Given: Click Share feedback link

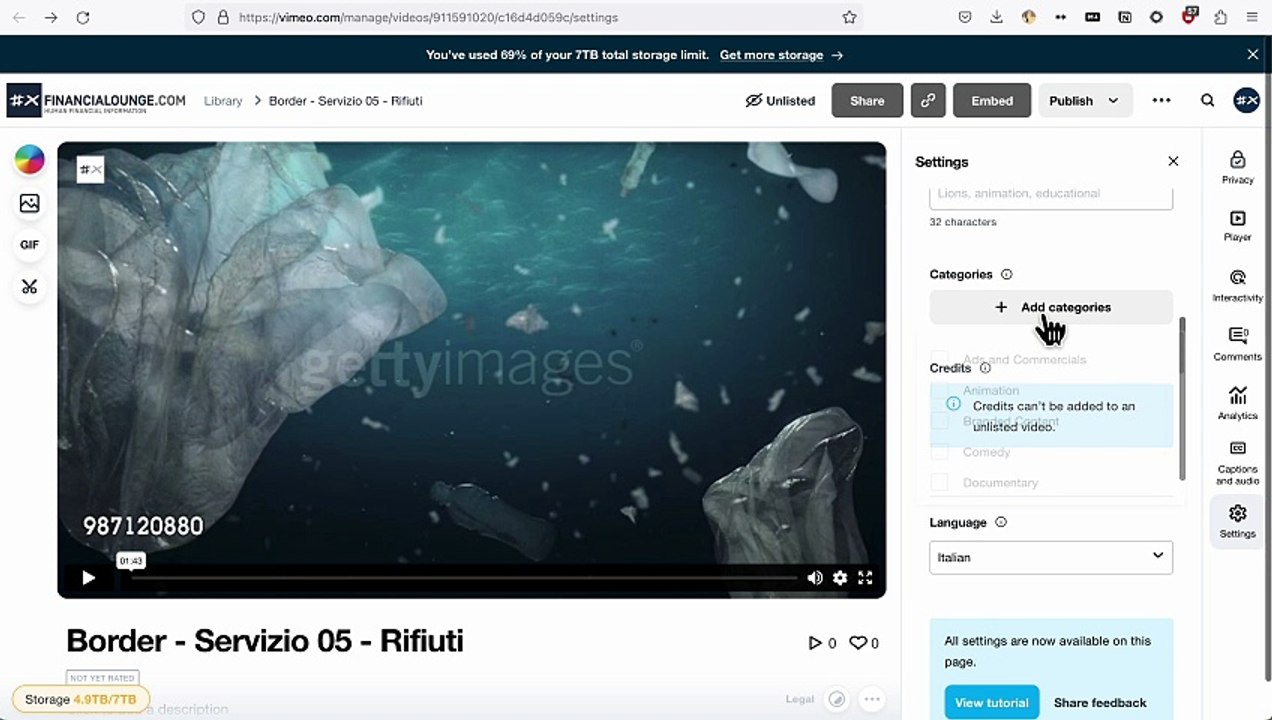Looking at the screenshot, I should pos(1100,702).
